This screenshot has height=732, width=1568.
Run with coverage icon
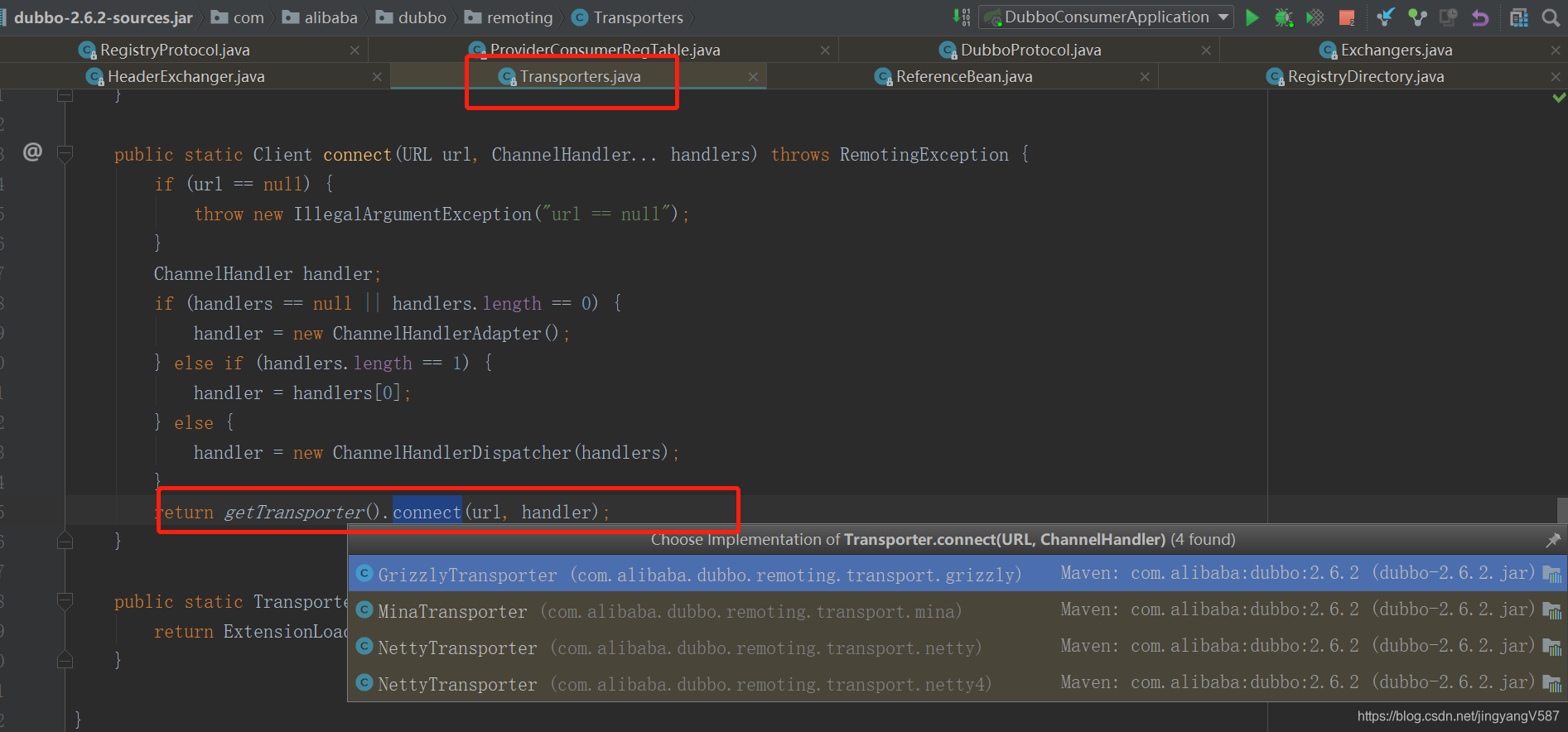coord(1315,17)
